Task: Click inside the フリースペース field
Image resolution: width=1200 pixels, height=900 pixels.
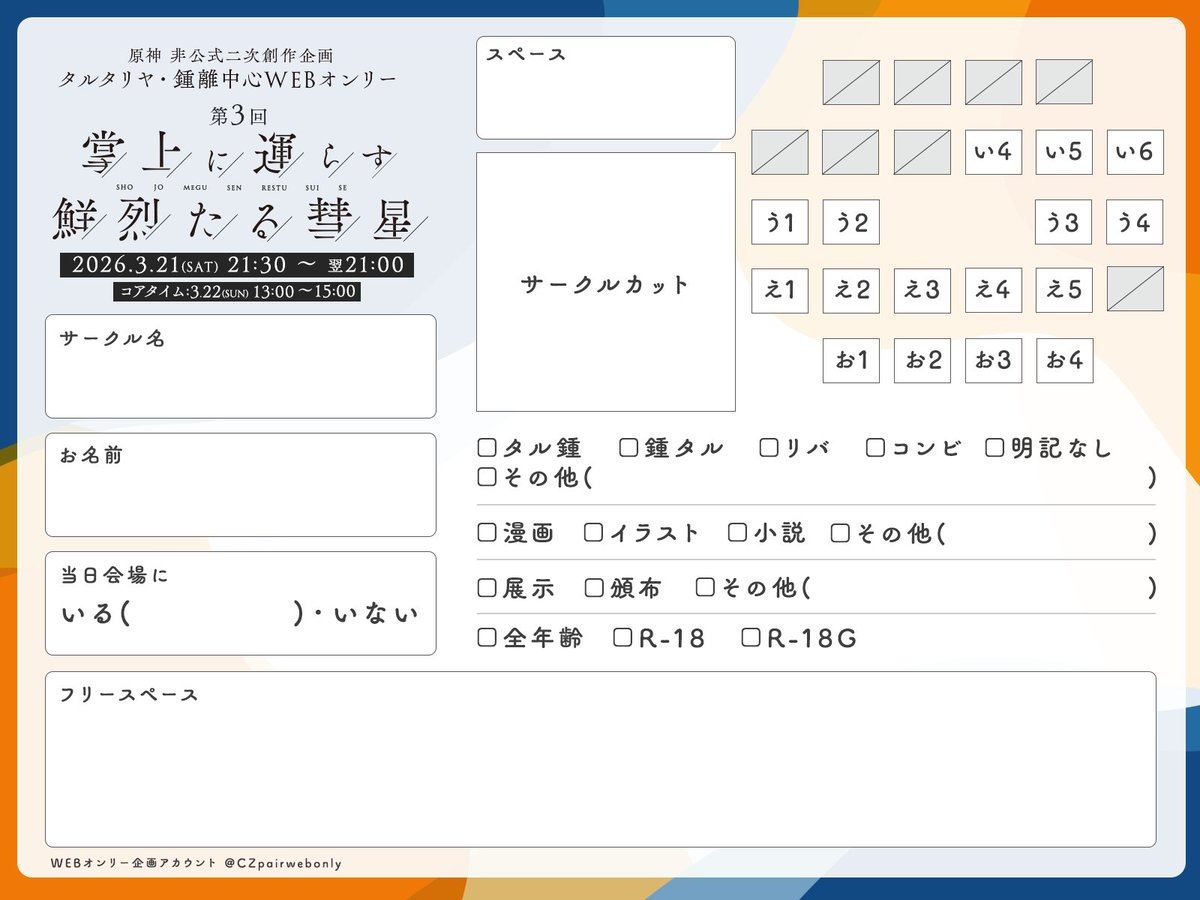Action: pyautogui.click(x=600, y=760)
